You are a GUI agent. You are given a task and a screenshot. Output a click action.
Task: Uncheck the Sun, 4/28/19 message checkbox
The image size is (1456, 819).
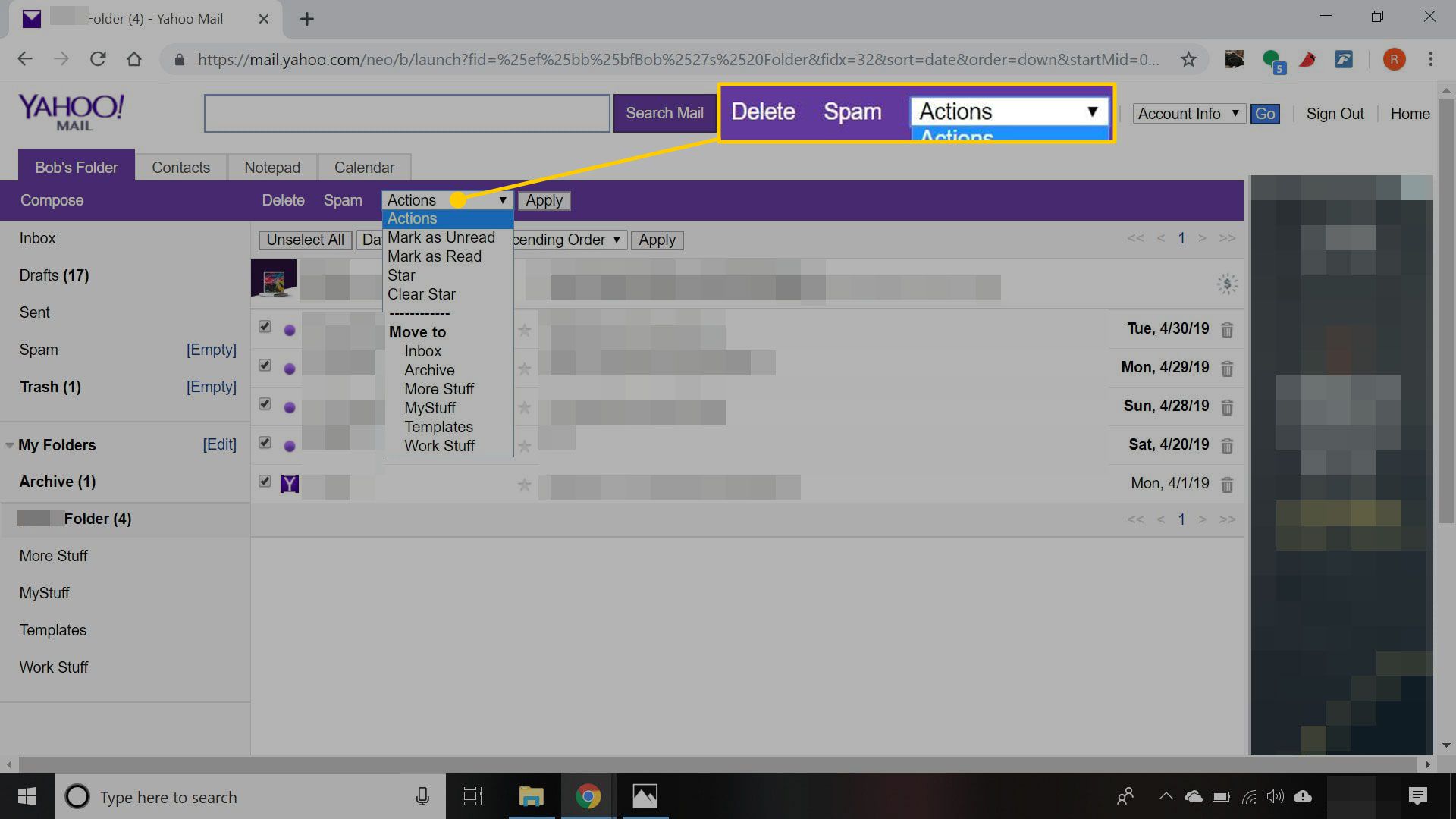coord(265,404)
